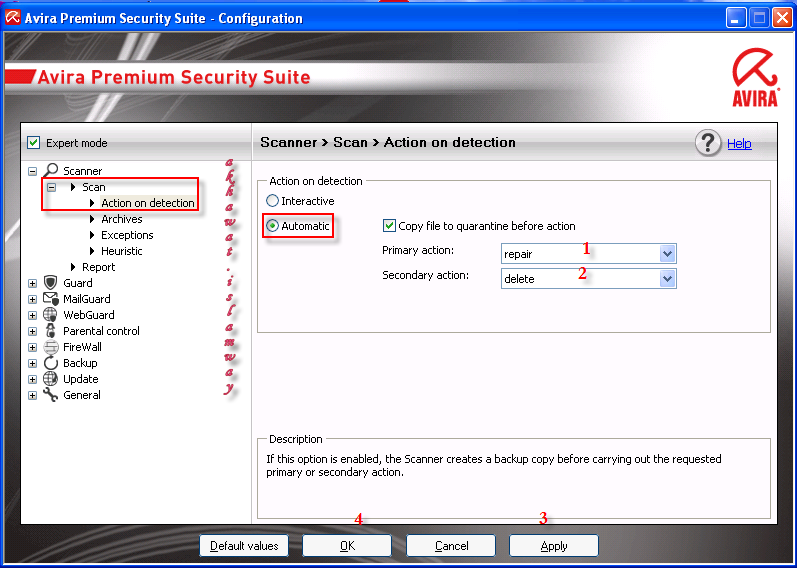Screen dimensions: 797x568
Task: Click the Apply button
Action: click(554, 546)
